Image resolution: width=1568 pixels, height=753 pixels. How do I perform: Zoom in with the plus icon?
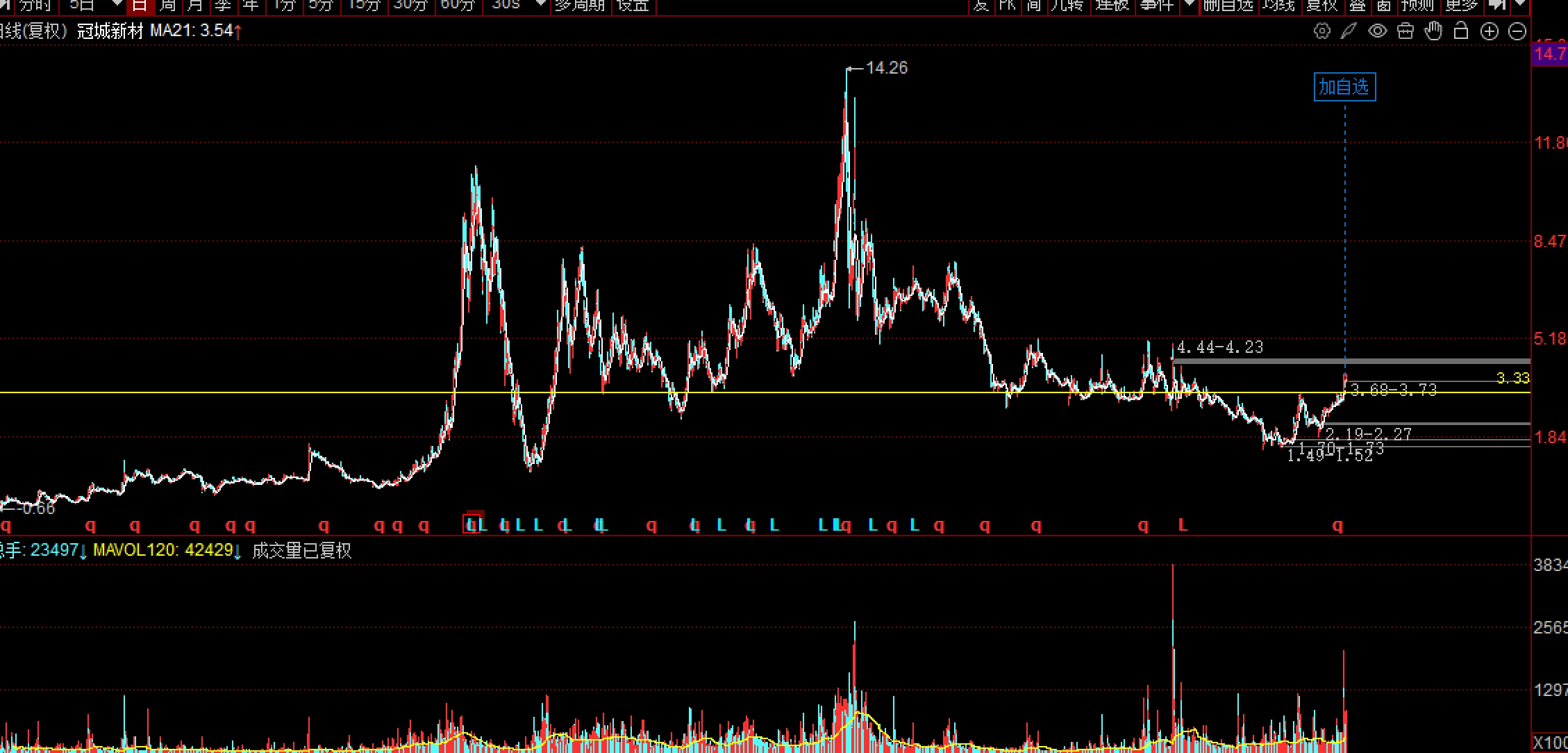click(1490, 31)
